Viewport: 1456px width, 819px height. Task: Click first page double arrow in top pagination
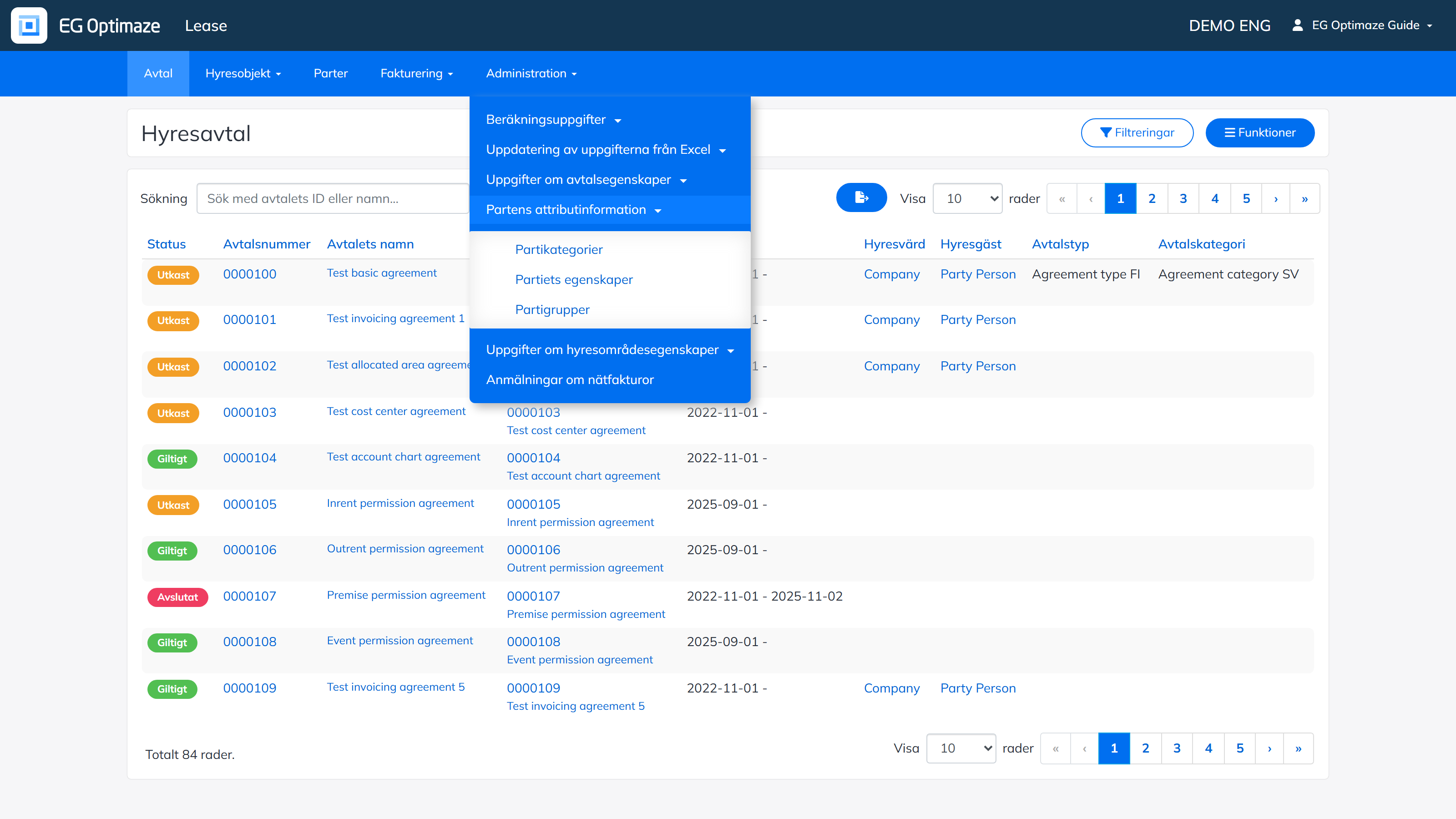point(1062,198)
